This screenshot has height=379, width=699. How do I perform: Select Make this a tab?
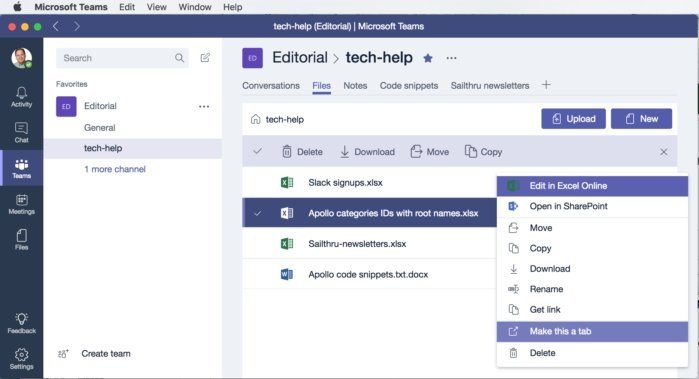coord(592,331)
